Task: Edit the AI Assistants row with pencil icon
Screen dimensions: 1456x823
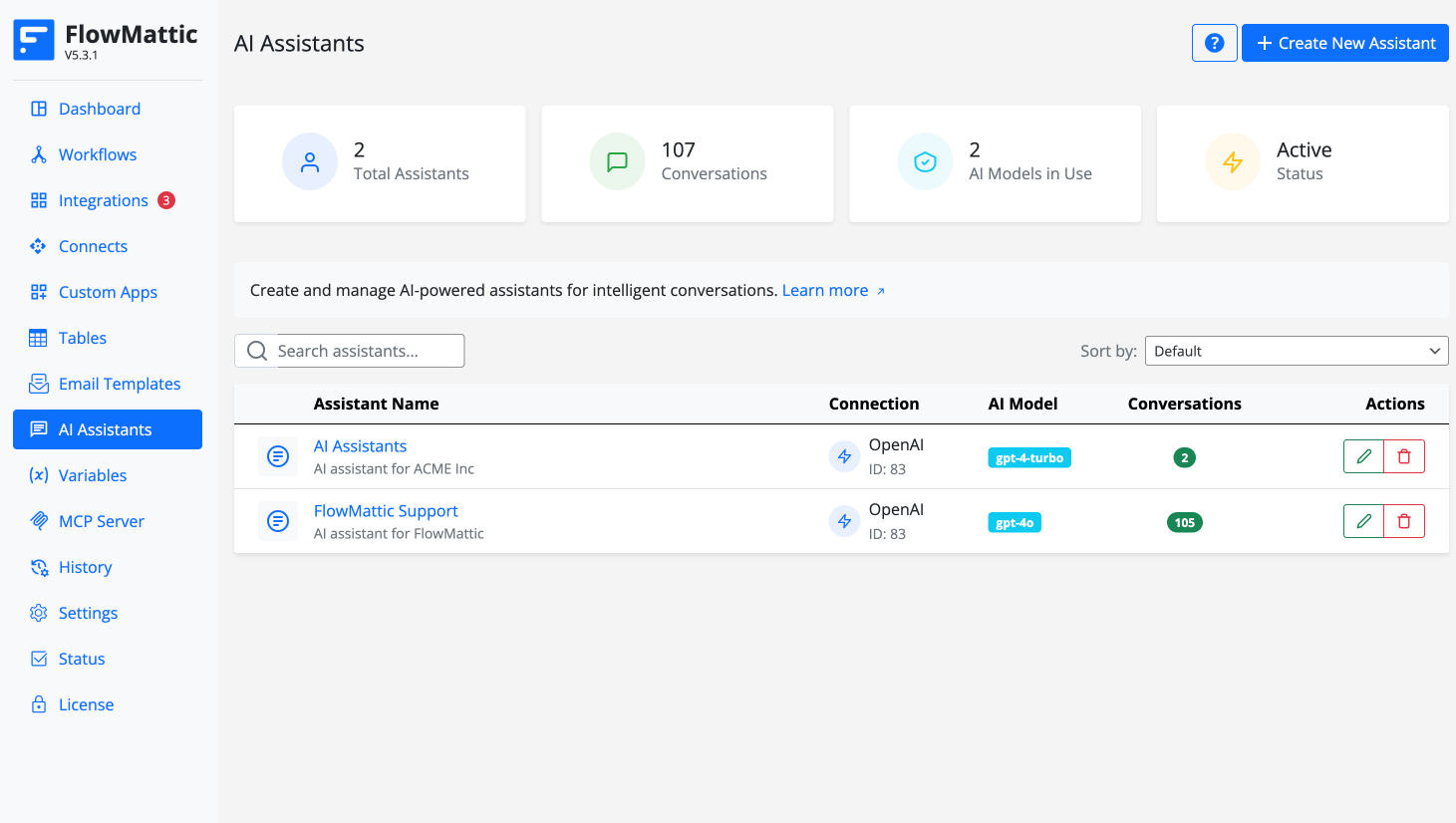Action: tap(1363, 456)
